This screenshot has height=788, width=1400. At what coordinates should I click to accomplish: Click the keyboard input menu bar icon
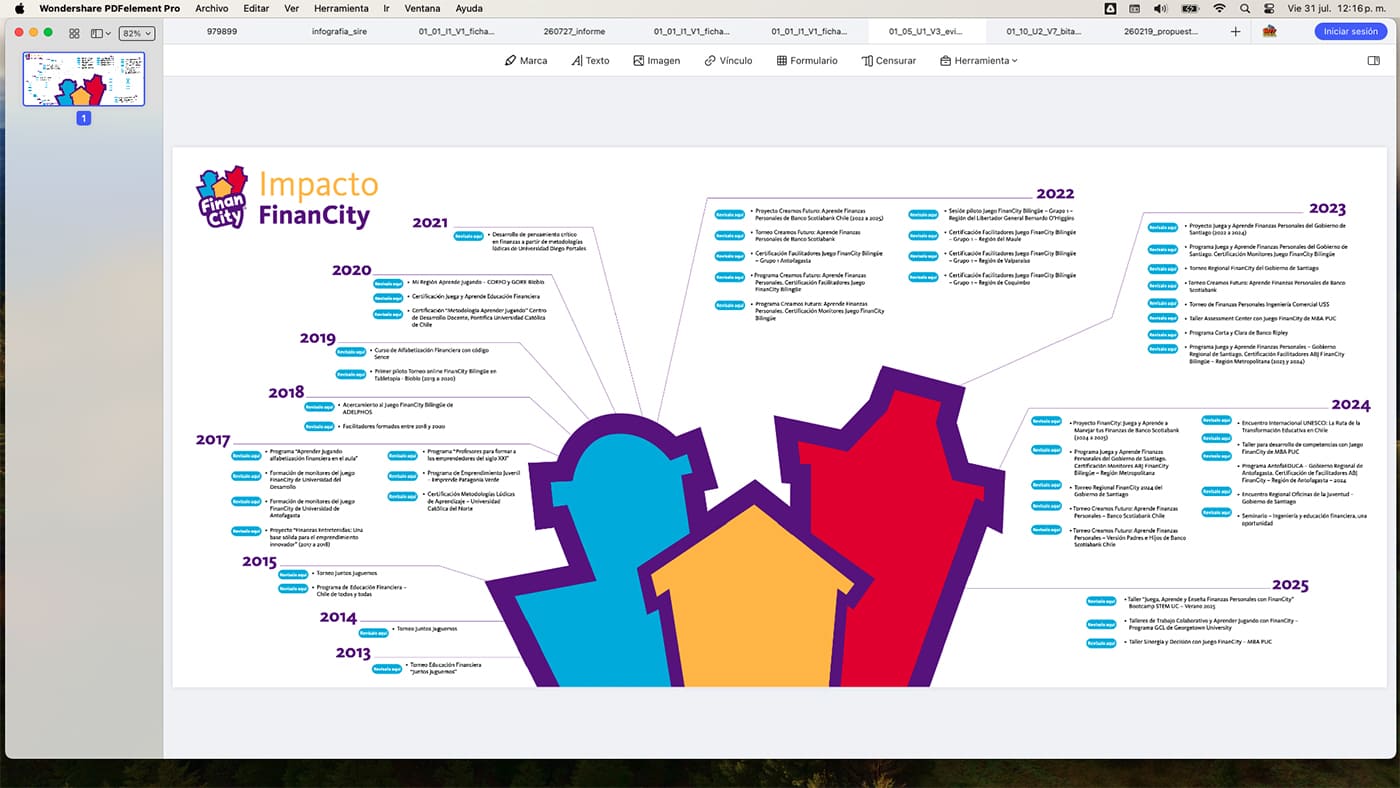1136,8
